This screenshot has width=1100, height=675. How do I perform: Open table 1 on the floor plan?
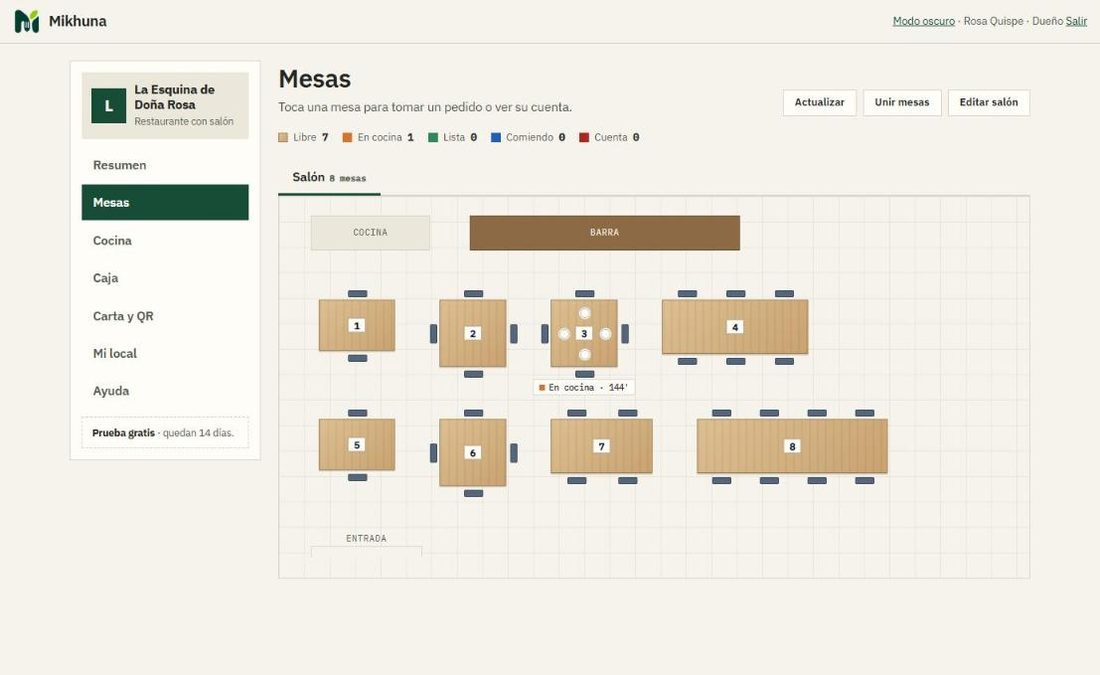point(357,326)
